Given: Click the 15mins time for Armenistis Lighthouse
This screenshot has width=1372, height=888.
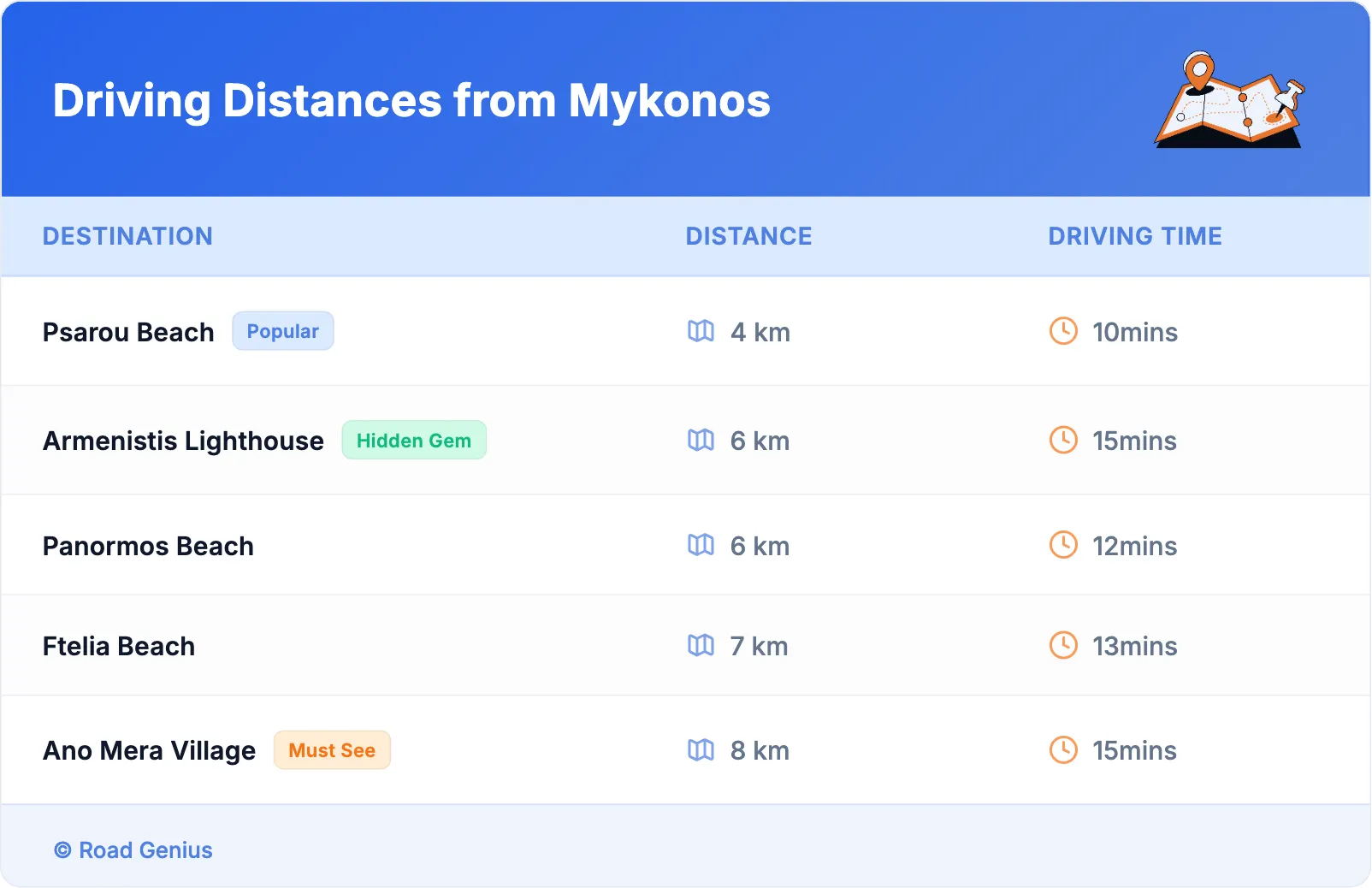Looking at the screenshot, I should [x=1135, y=441].
